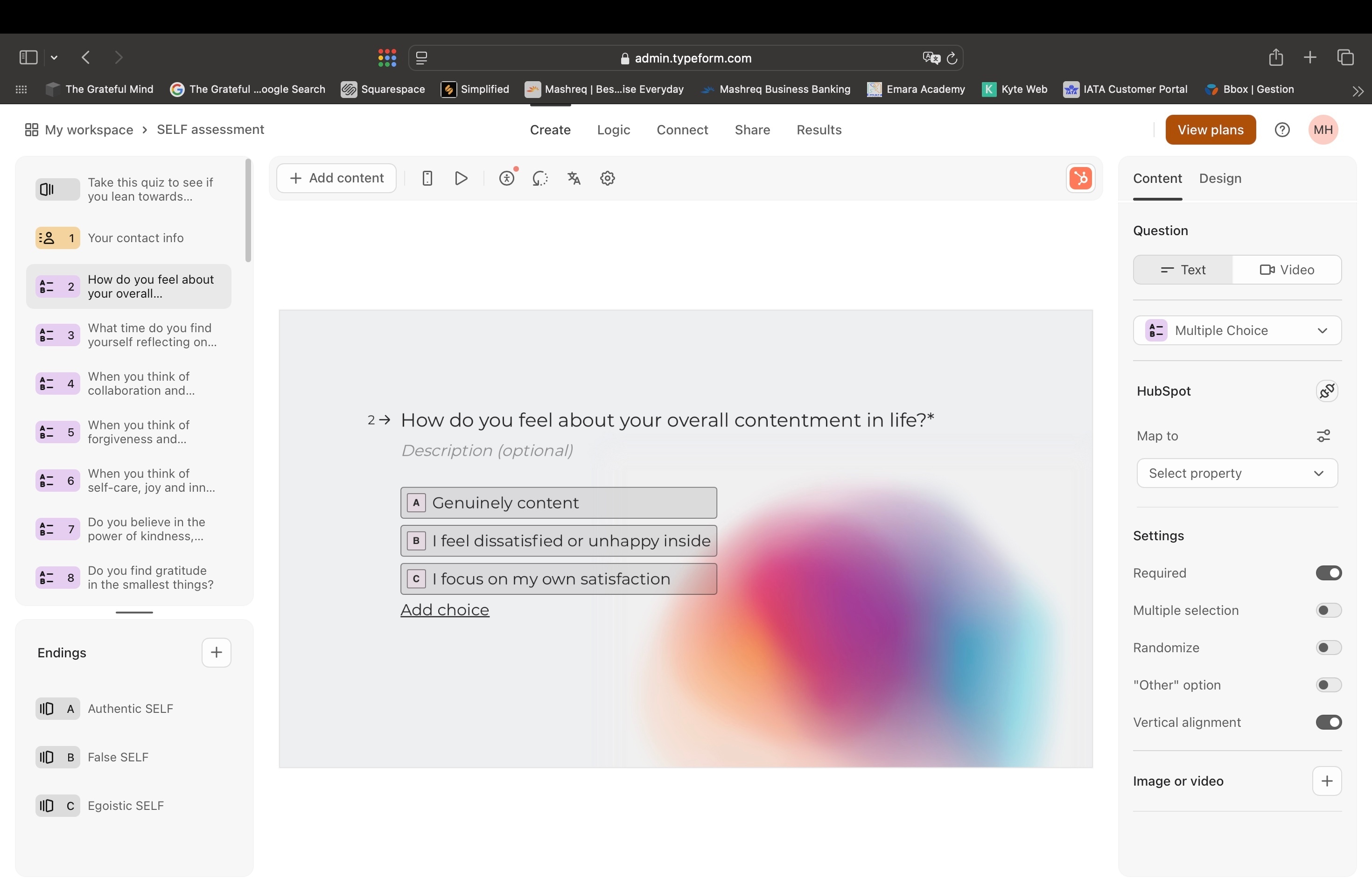1372x892 pixels.
Task: Show more bookmarks with double chevron
Action: tap(1358, 91)
